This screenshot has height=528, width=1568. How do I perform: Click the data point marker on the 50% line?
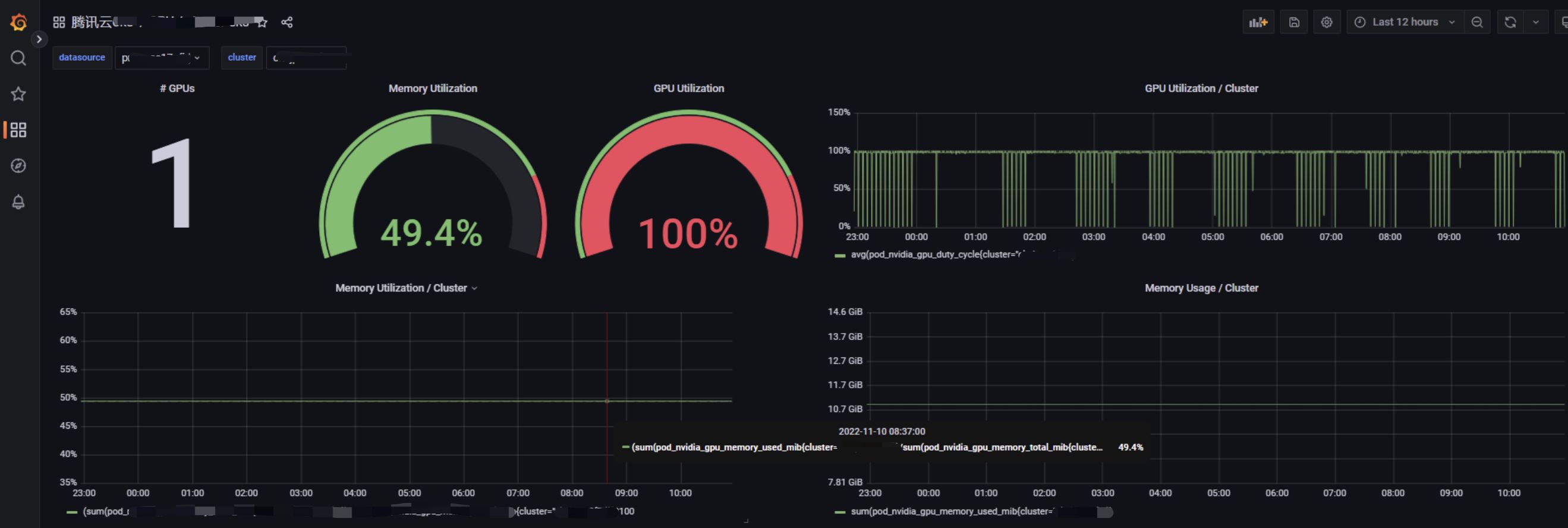click(x=607, y=401)
